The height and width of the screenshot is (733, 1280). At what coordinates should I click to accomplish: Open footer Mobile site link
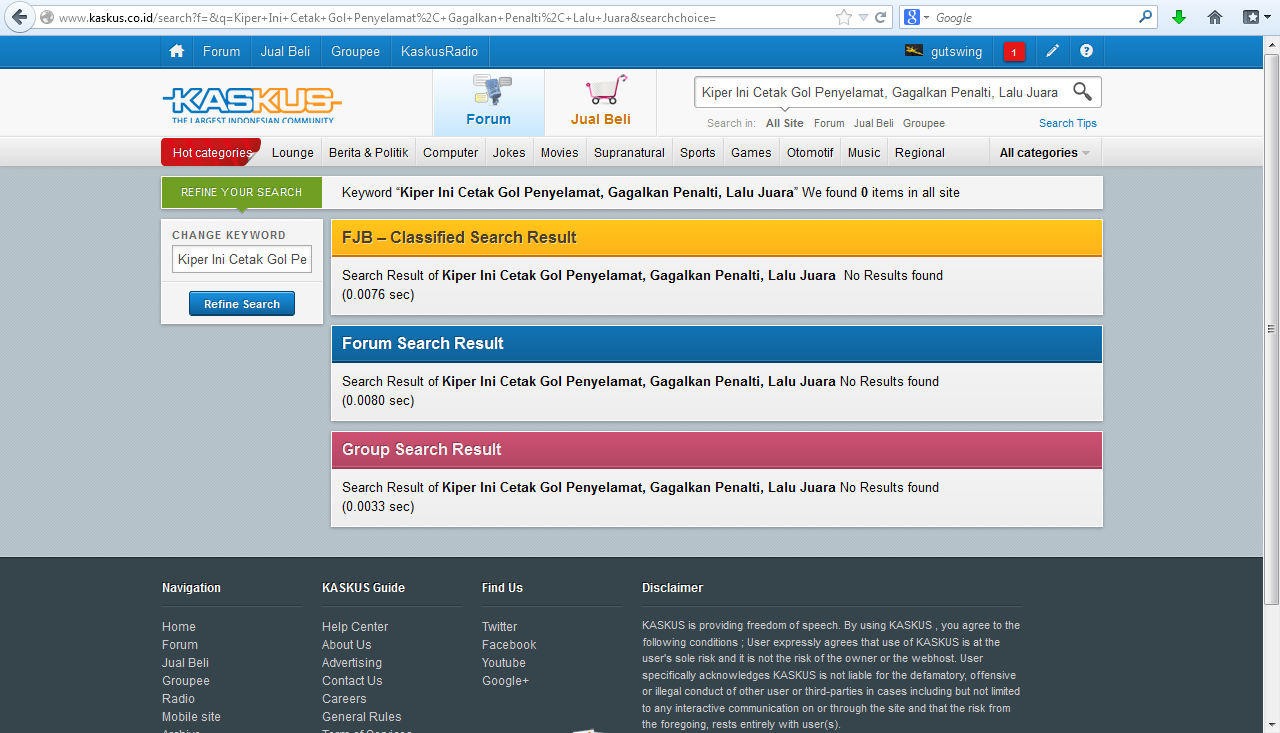[192, 717]
